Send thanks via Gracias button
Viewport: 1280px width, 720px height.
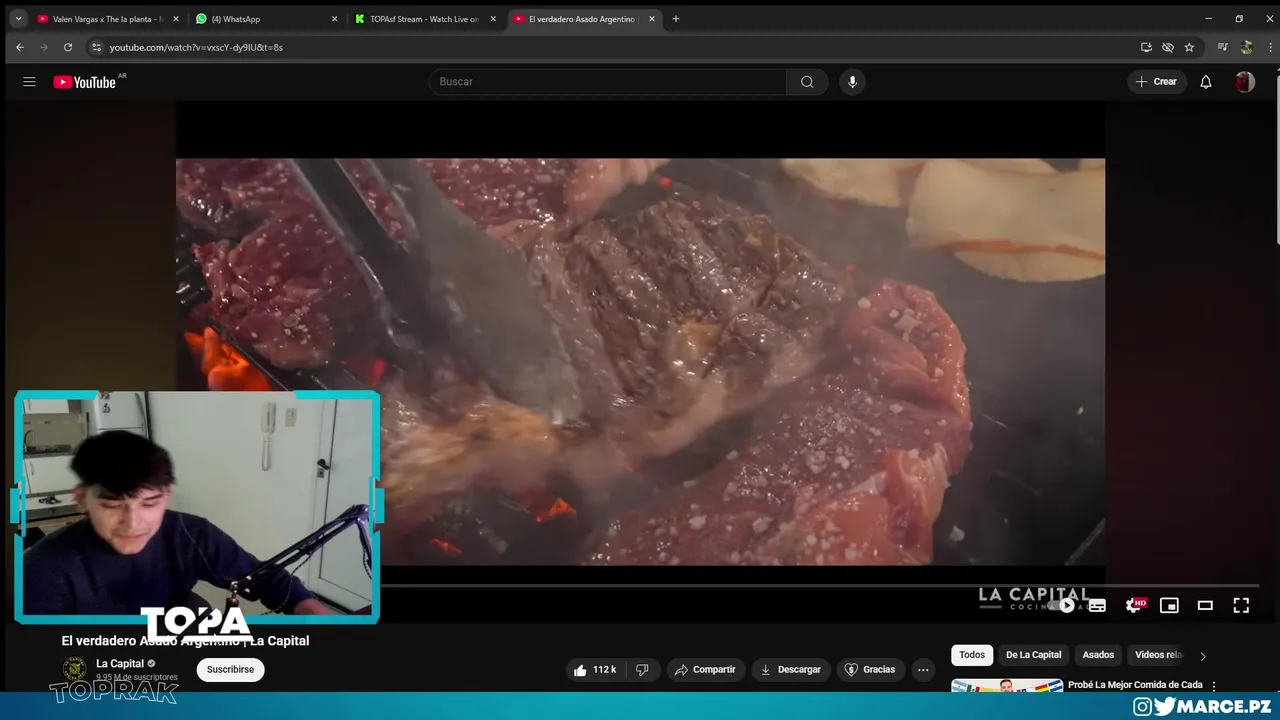click(870, 670)
